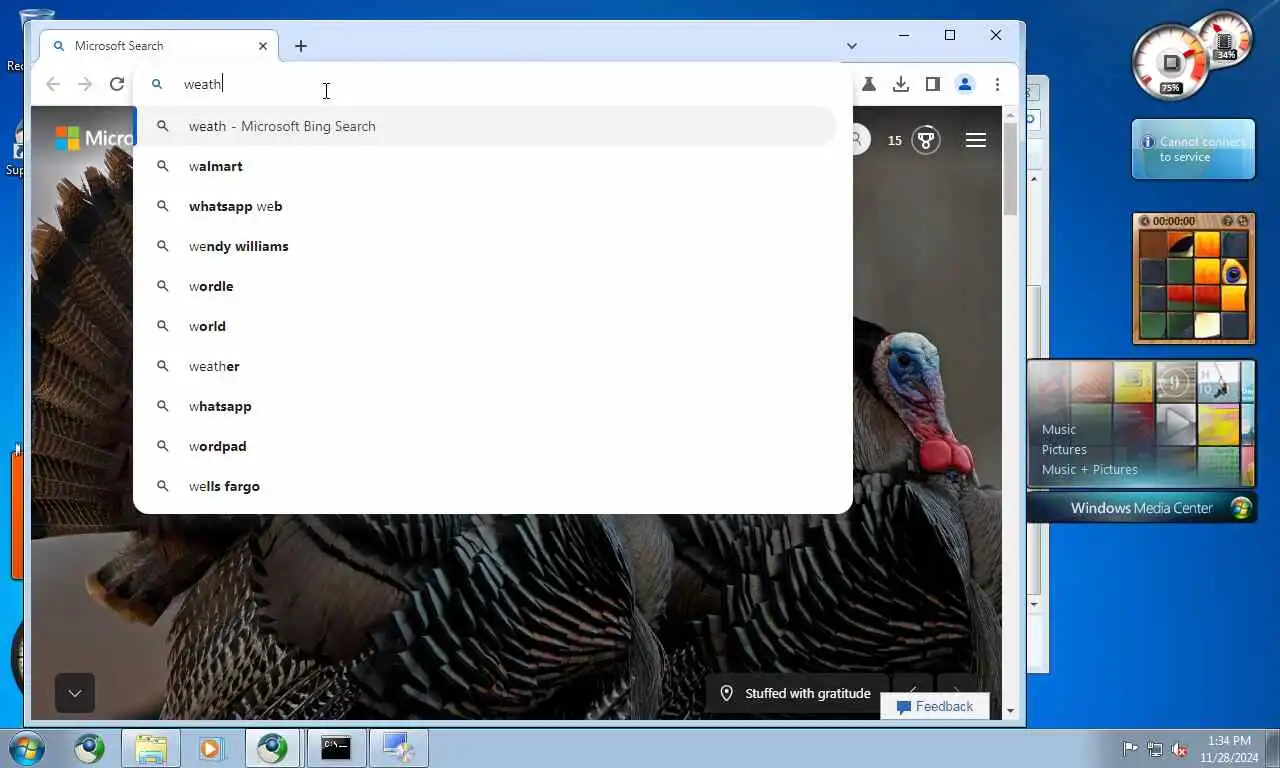Click the rewards points count "15"
The width and height of the screenshot is (1280, 768).
895,140
